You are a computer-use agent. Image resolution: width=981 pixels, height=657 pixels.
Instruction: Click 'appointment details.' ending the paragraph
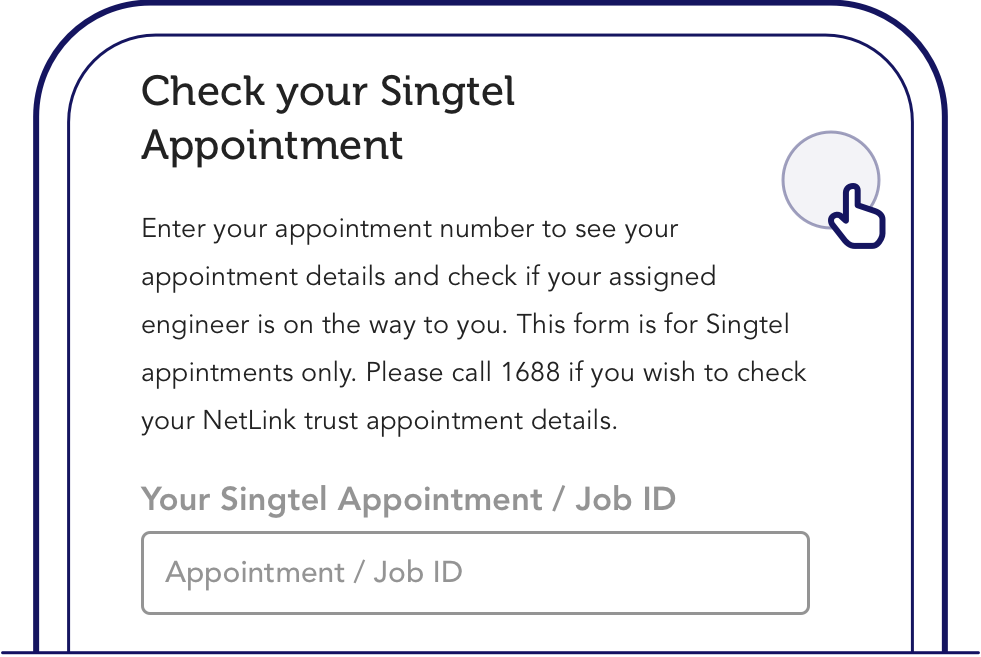click(x=492, y=420)
